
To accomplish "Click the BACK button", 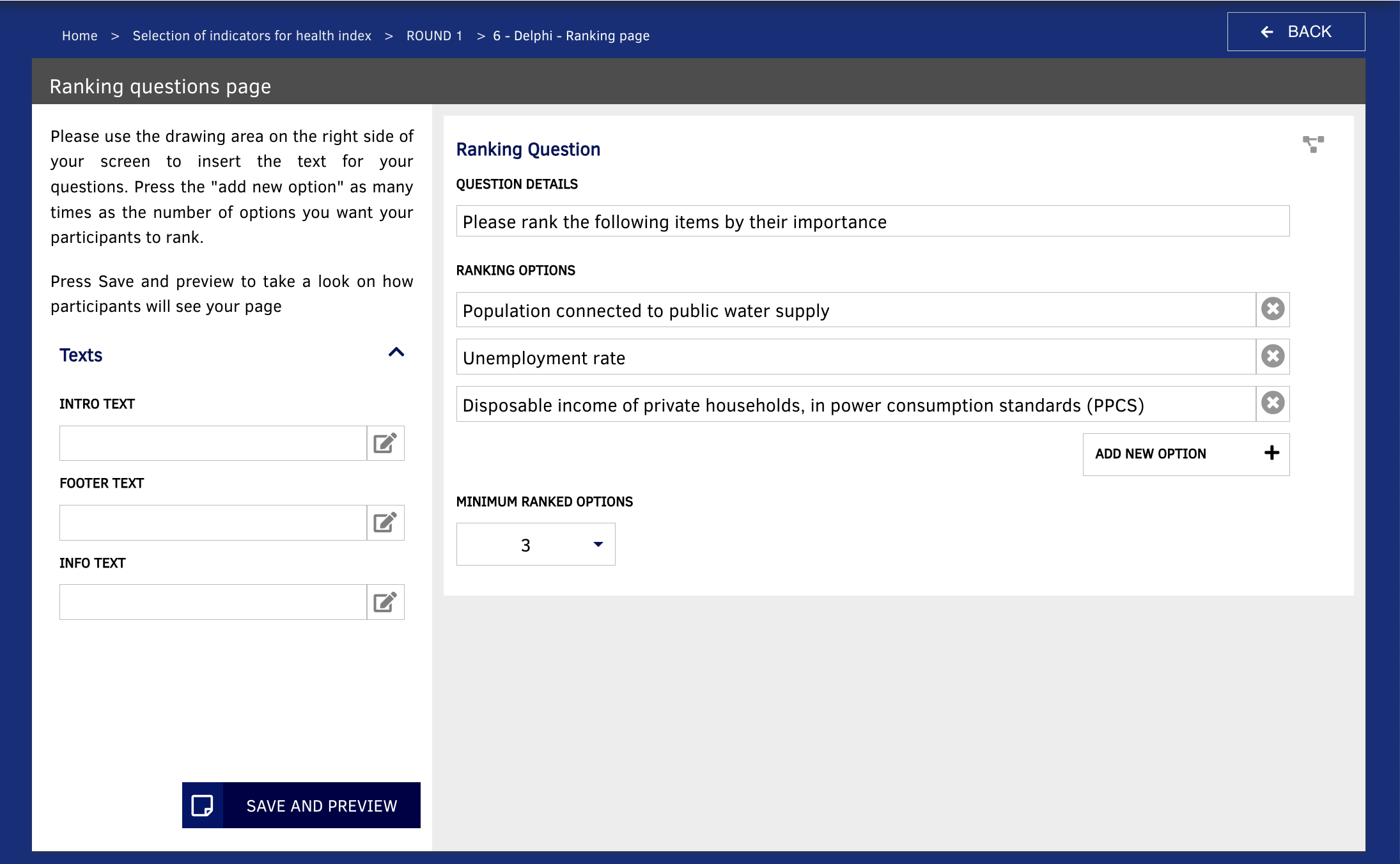I will [x=1296, y=31].
